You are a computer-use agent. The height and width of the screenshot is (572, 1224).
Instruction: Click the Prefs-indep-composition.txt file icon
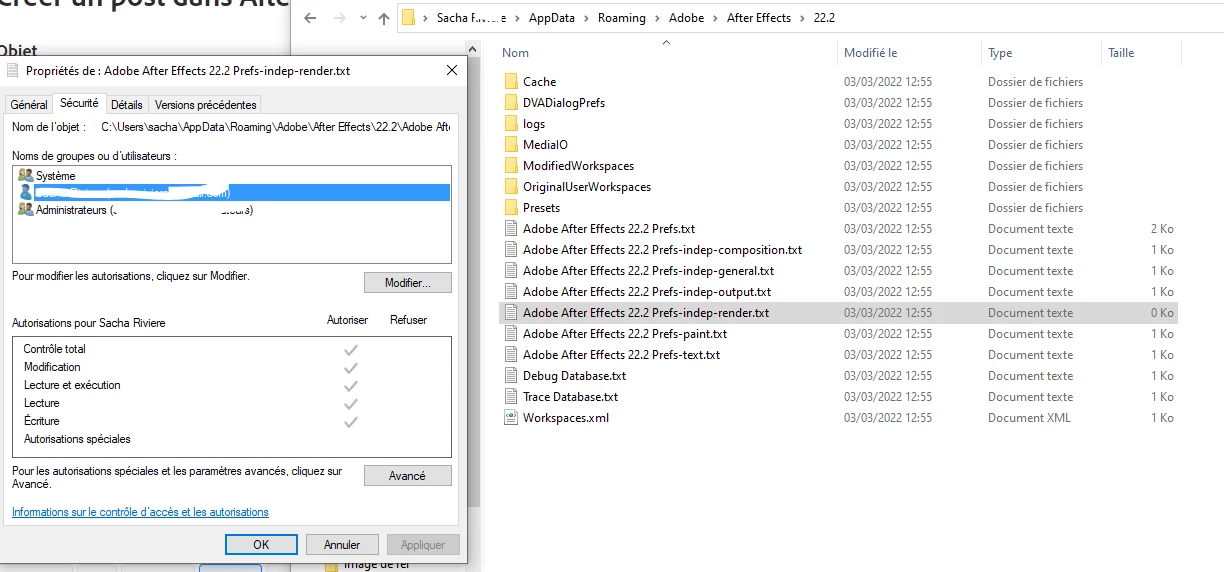coord(511,249)
